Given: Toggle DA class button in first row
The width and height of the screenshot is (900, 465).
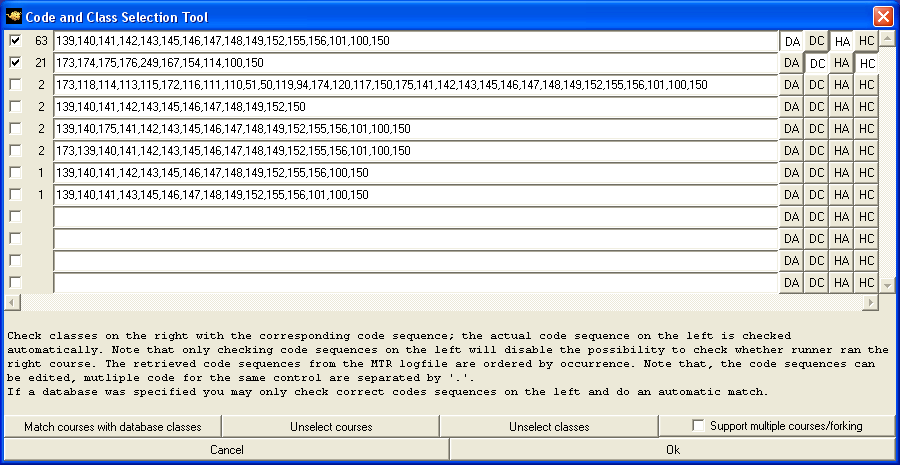Looking at the screenshot, I should point(792,41).
